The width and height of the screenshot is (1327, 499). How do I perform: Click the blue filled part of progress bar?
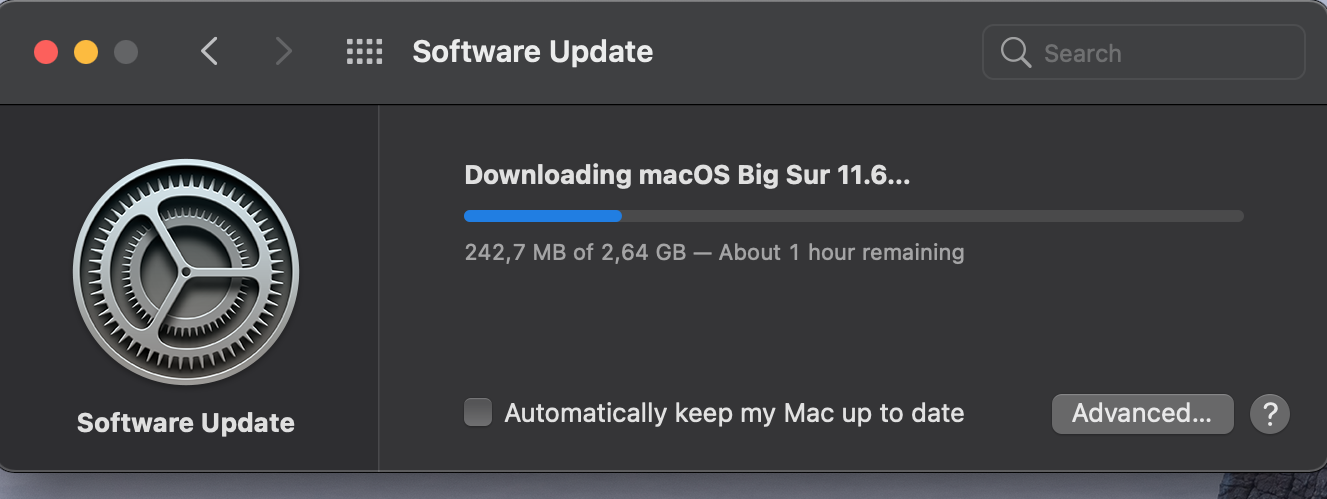point(543,215)
